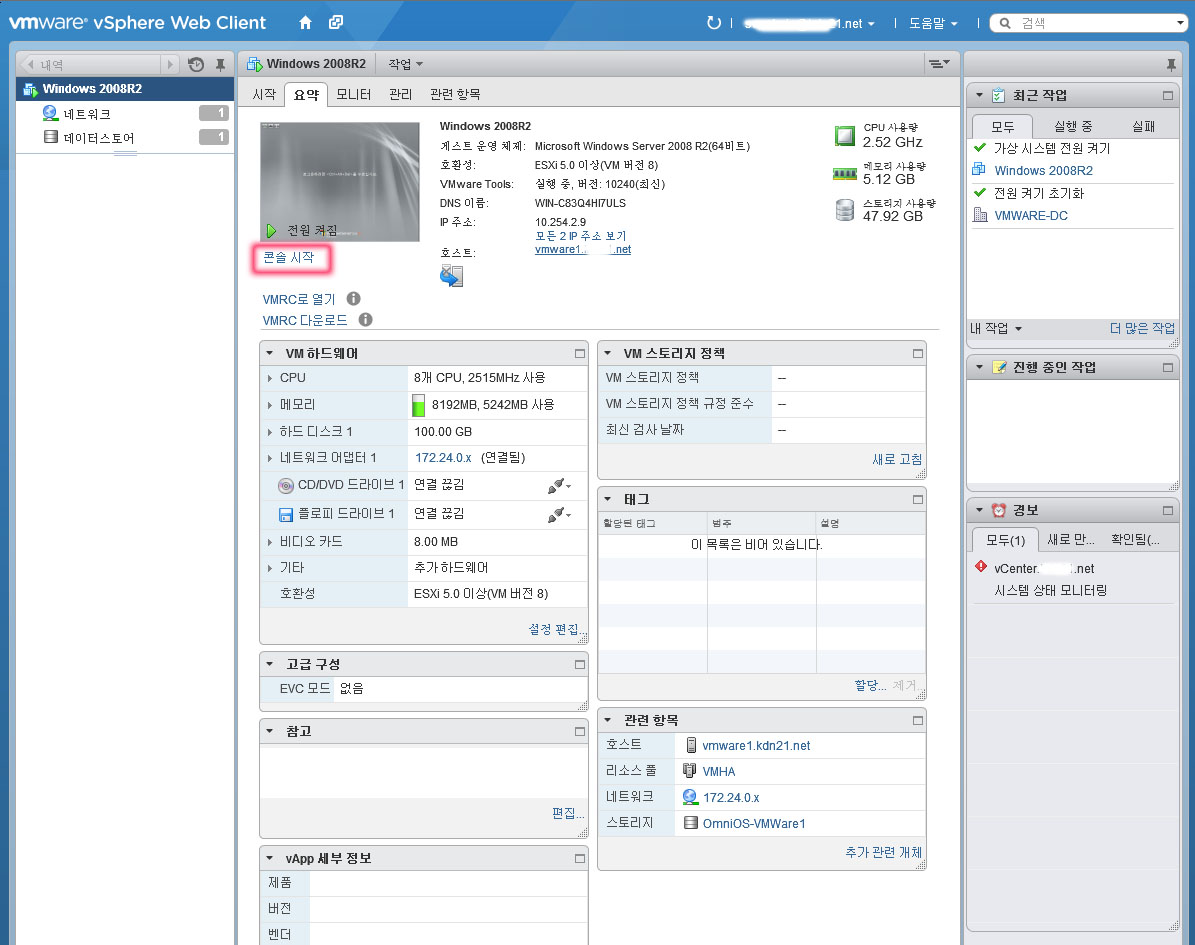Click the 설정 편집 link
The image size is (1195, 945).
(557, 629)
